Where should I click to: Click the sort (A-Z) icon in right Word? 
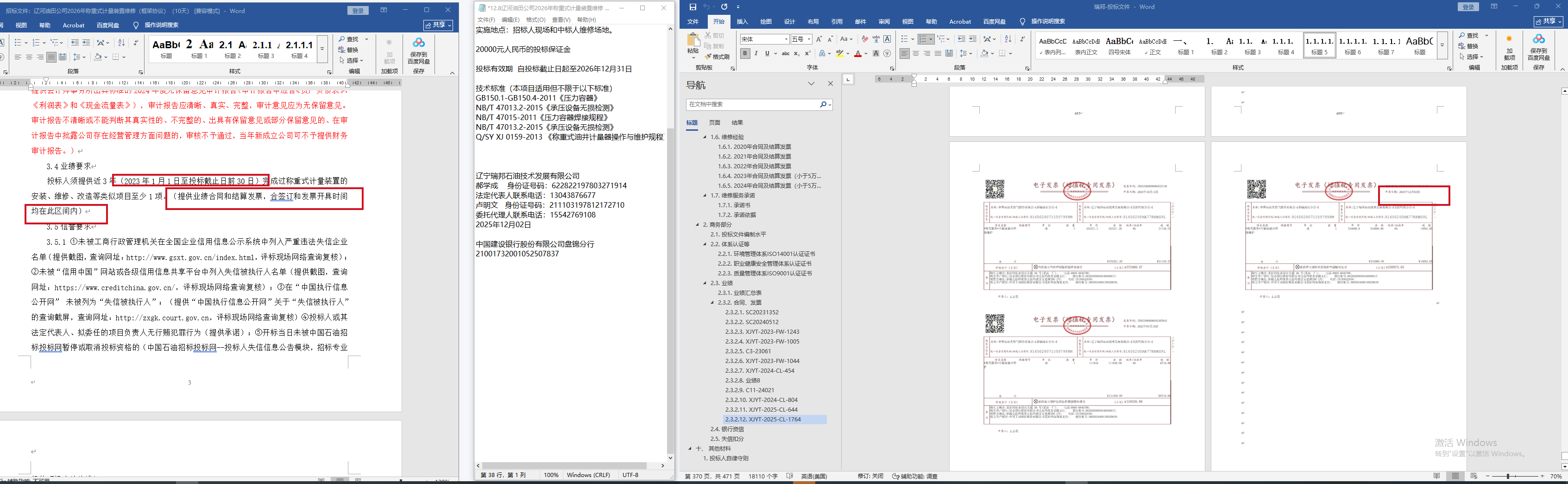[x=1008, y=39]
